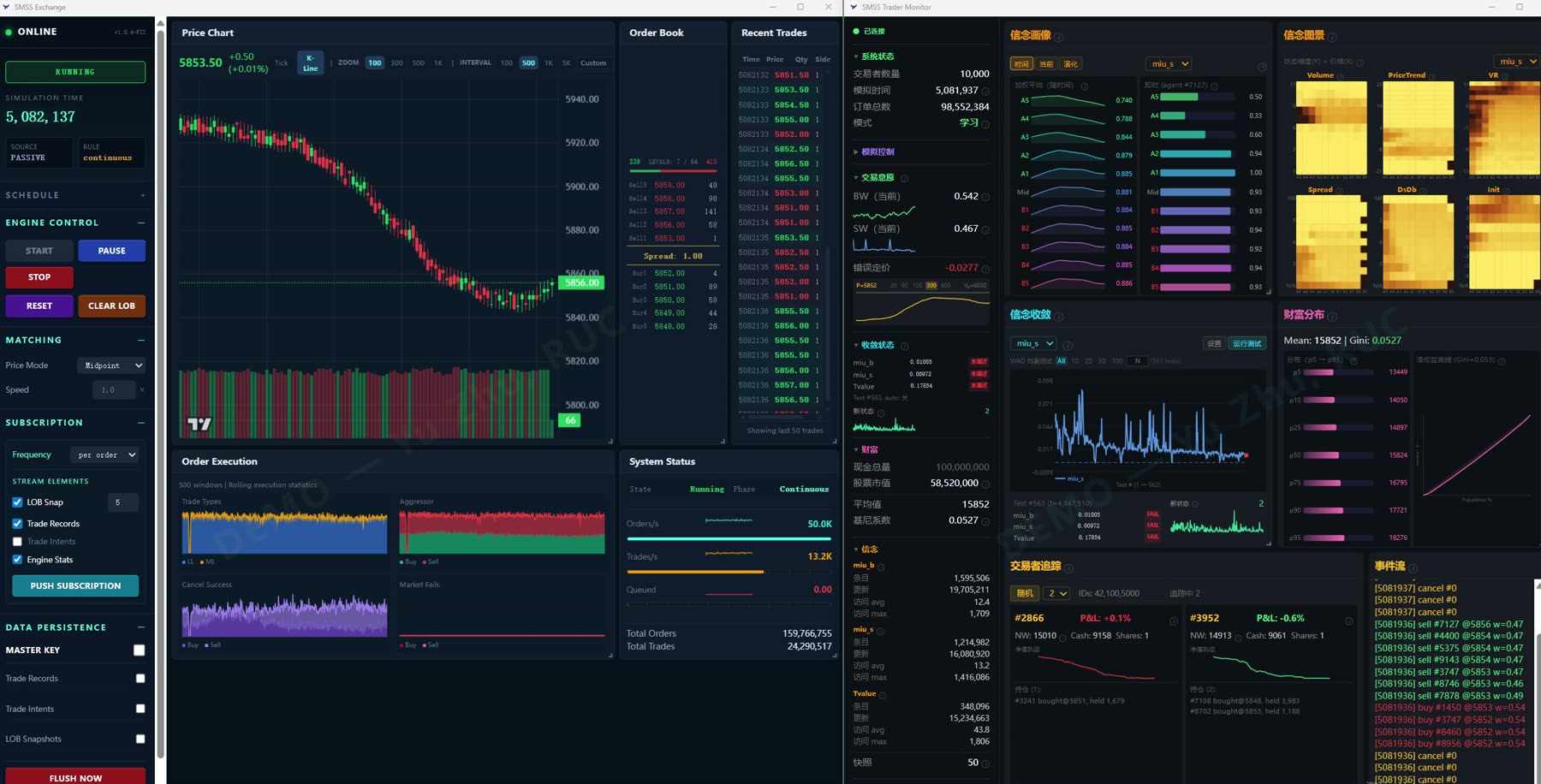Click info icon beside 收敛状态 header
Viewport: 1541px width, 784px height.
pyautogui.click(x=905, y=346)
